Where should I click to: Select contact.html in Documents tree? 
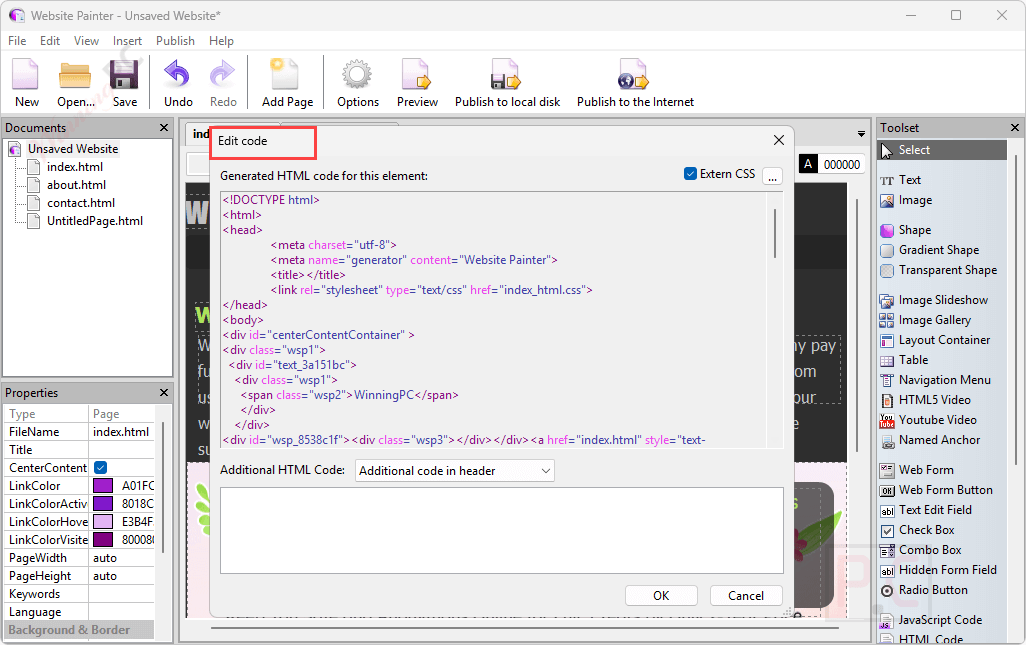tap(80, 203)
